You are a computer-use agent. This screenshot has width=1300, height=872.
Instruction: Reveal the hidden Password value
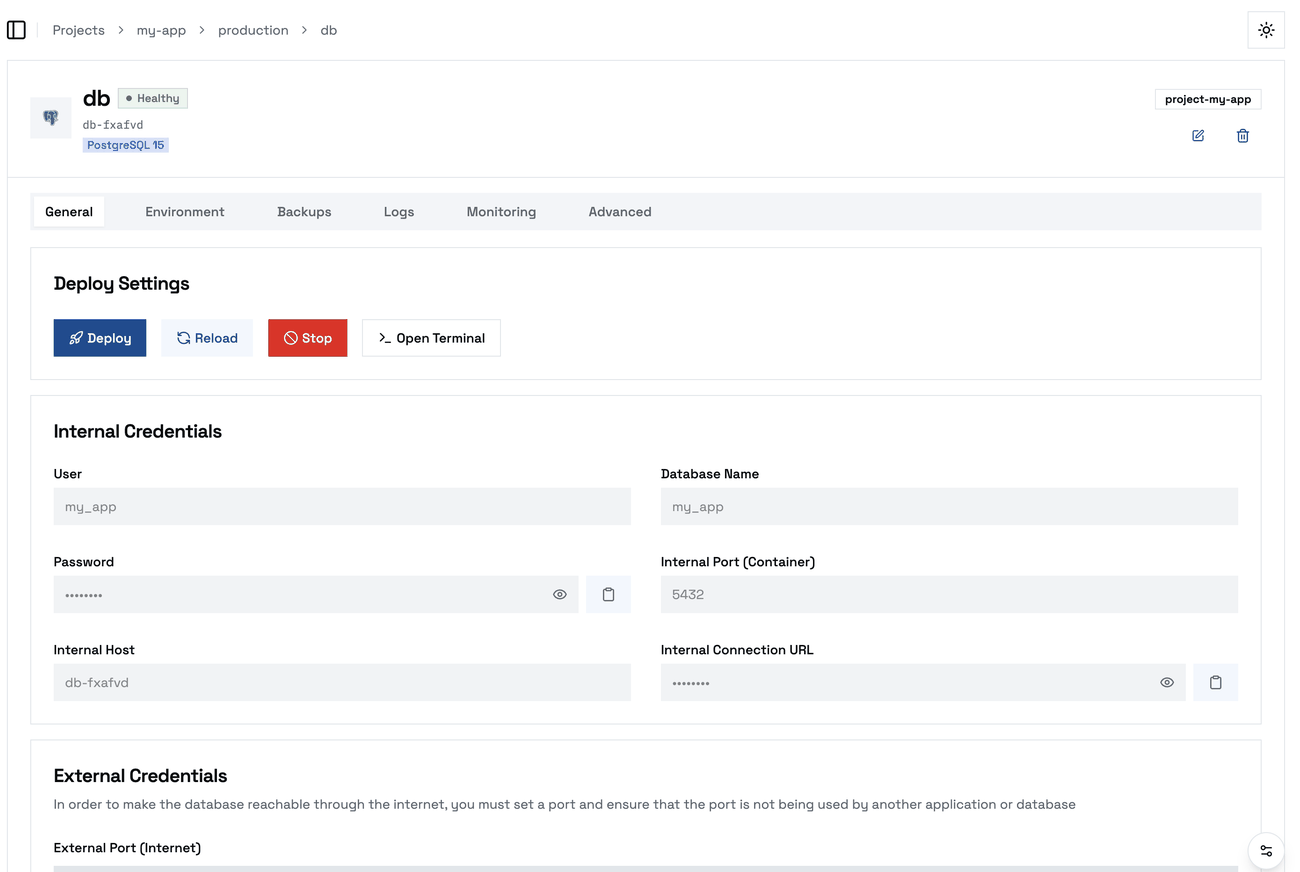pos(560,595)
